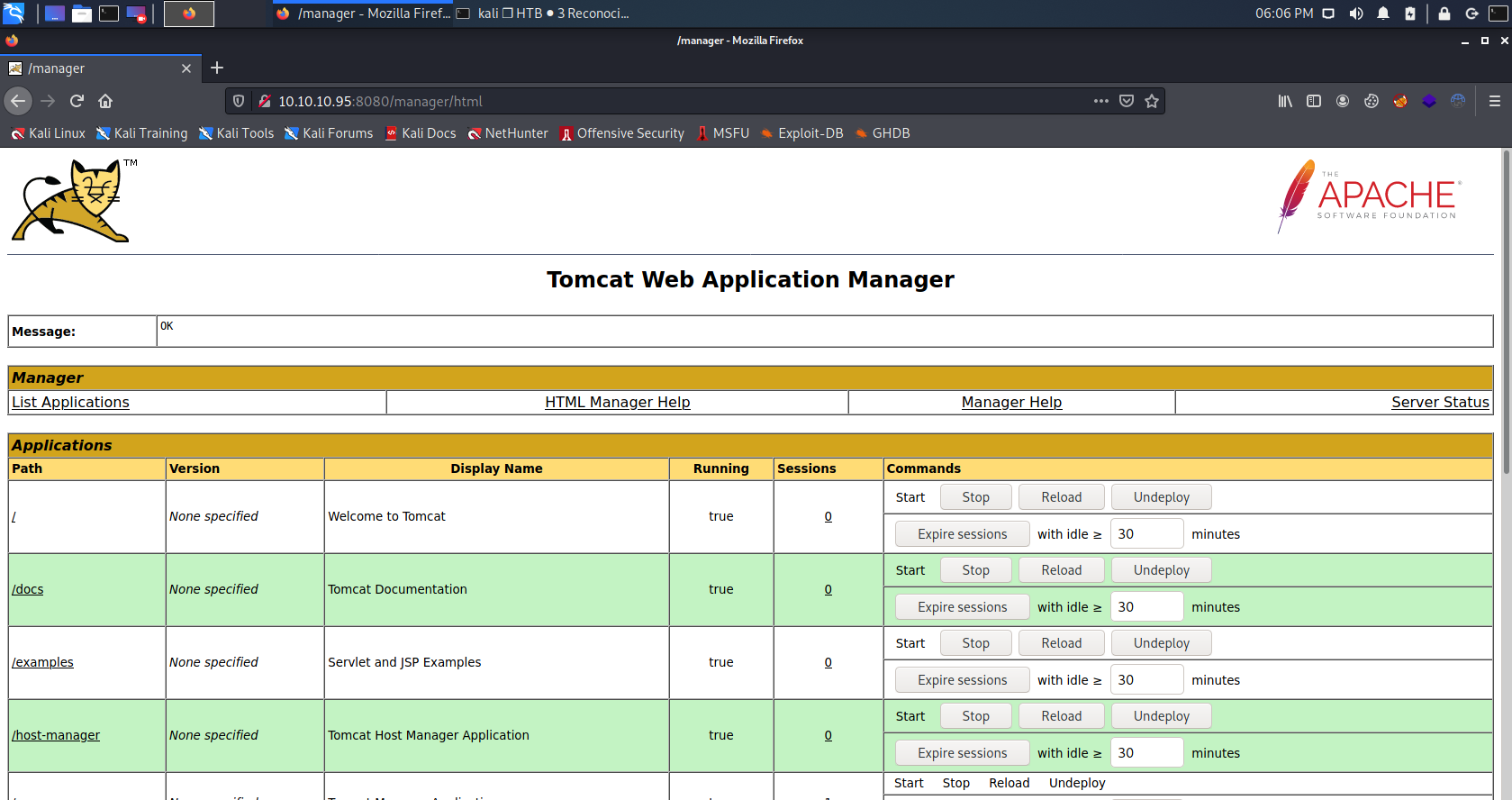This screenshot has width=1512, height=800.
Task: Stop the Welcome to Tomcat application
Action: pyautogui.click(x=976, y=497)
